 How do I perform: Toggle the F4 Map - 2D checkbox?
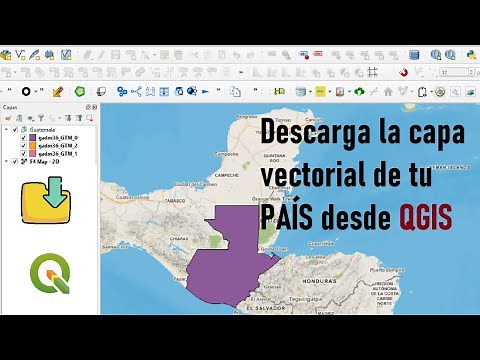point(15,162)
